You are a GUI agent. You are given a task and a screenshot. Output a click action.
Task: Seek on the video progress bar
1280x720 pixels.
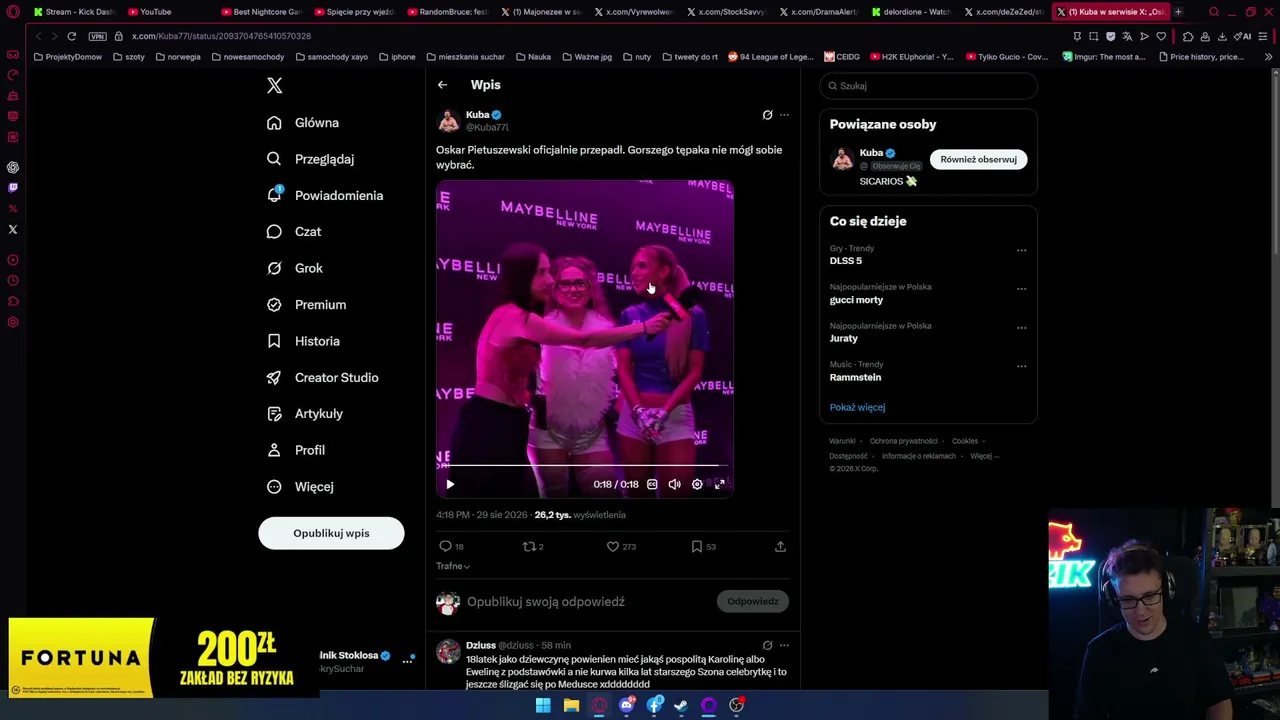pos(584,466)
